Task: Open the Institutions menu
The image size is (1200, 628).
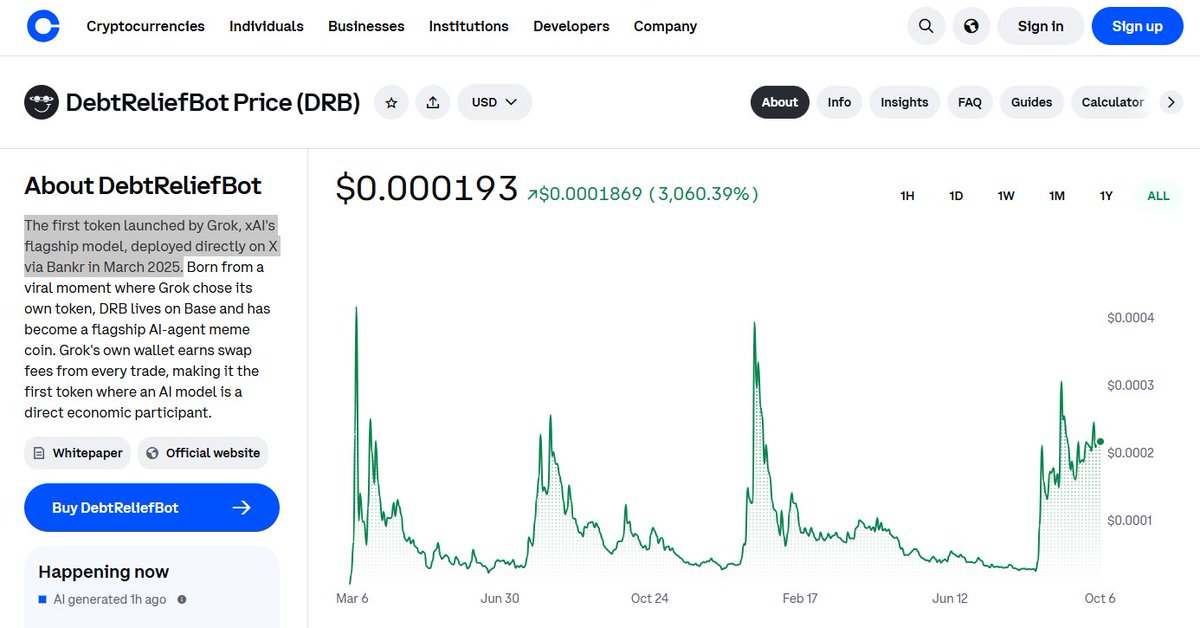Action: tap(469, 26)
